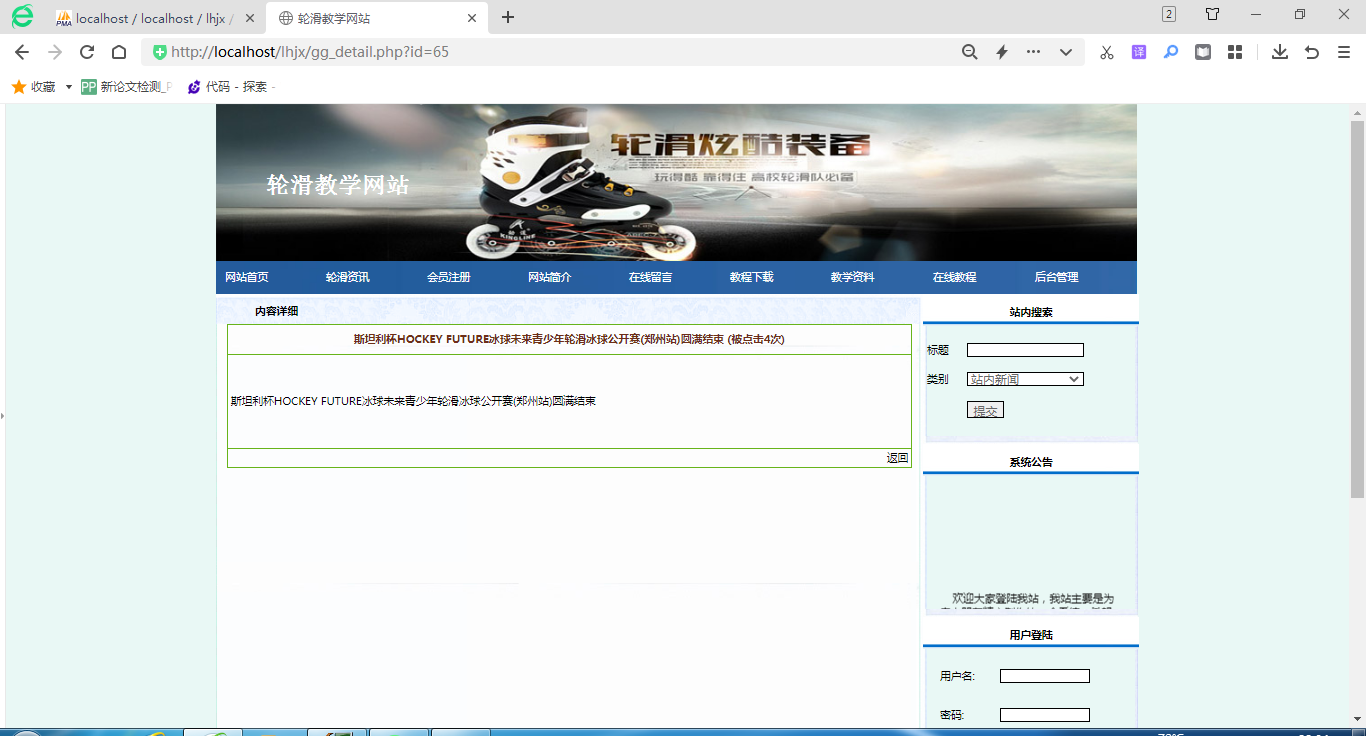1366x736 pixels.
Task: Click the 提交 search button
Action: tap(985, 410)
